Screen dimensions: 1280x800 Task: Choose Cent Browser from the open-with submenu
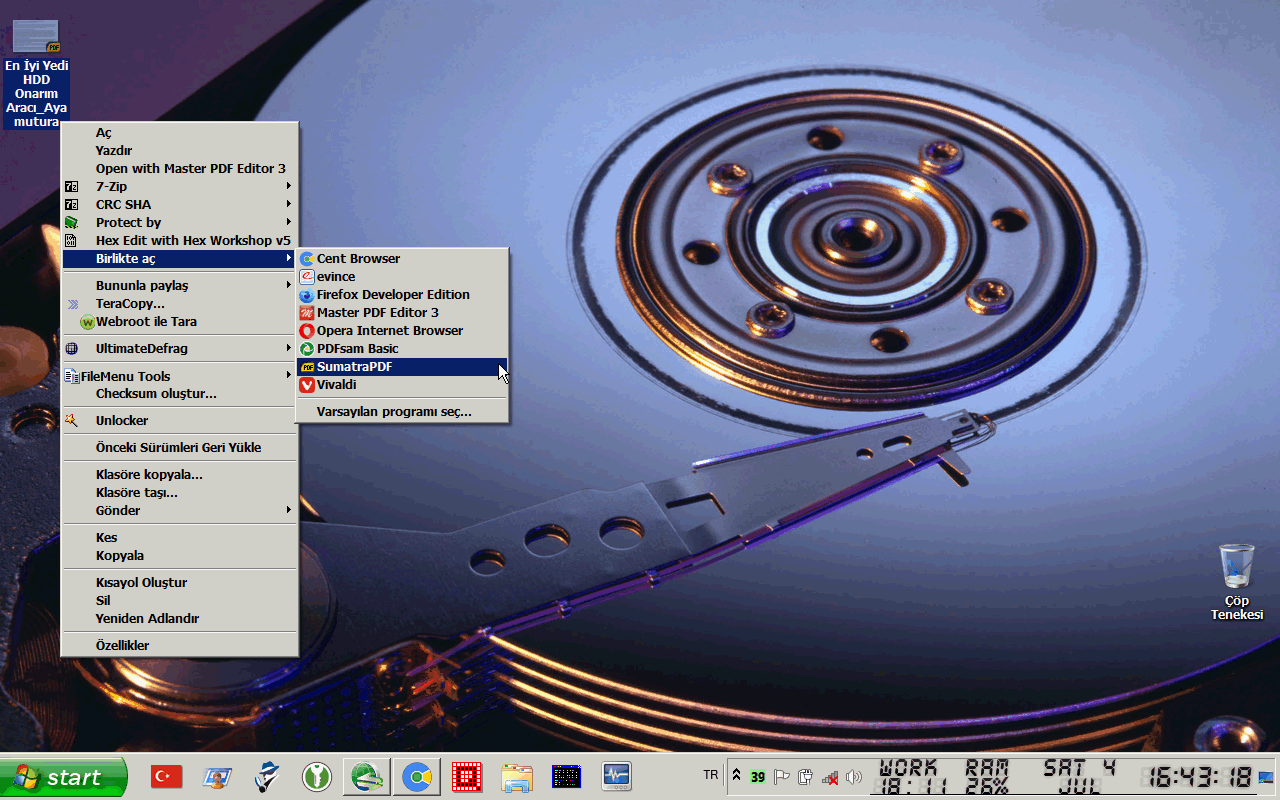click(x=402, y=258)
